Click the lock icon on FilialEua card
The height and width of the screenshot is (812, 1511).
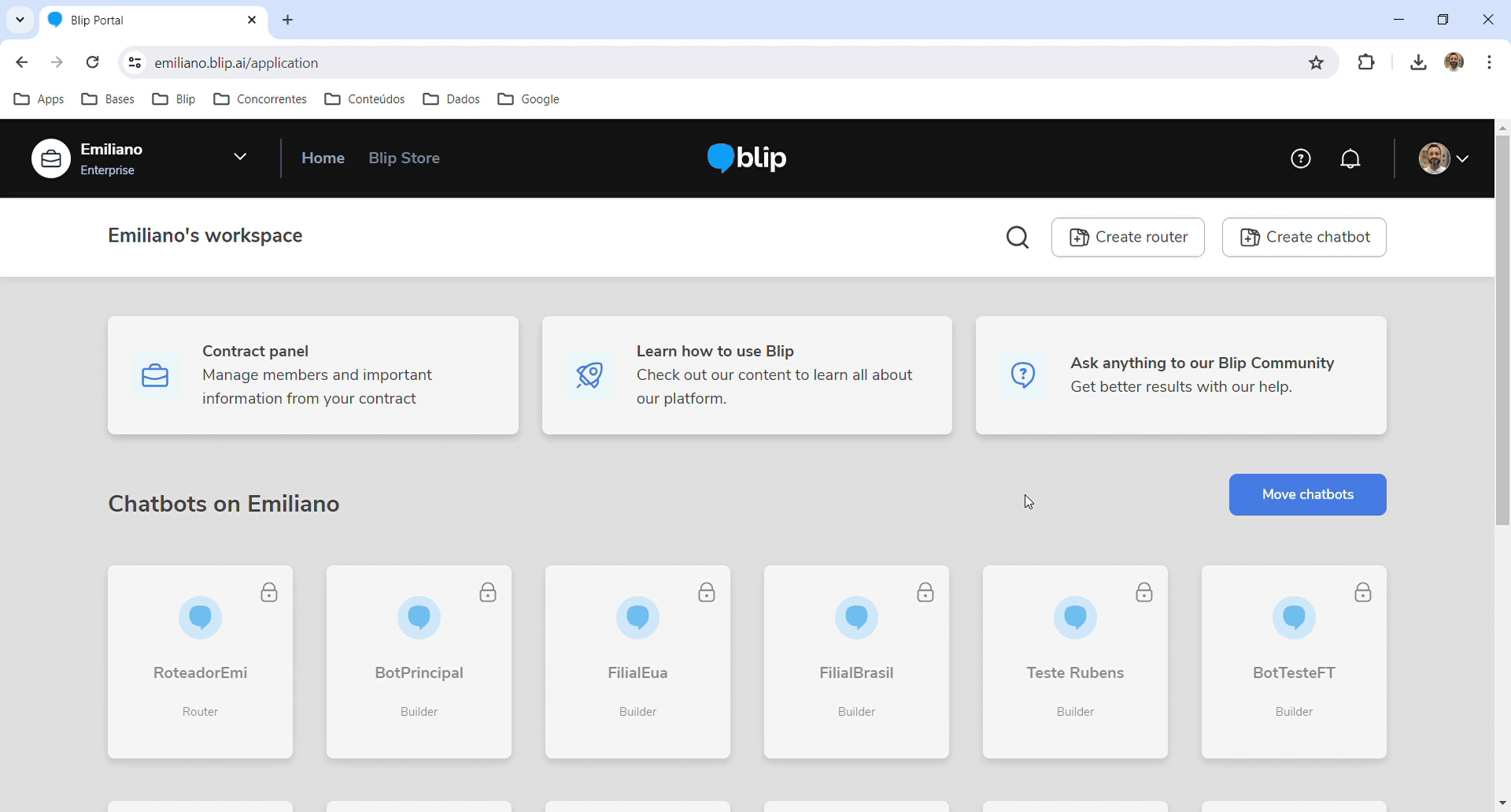click(x=707, y=592)
